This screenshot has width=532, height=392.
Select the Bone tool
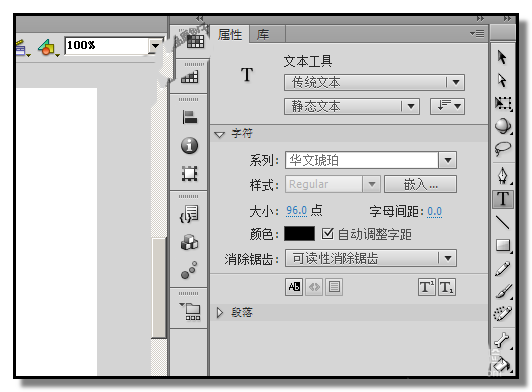(x=502, y=340)
